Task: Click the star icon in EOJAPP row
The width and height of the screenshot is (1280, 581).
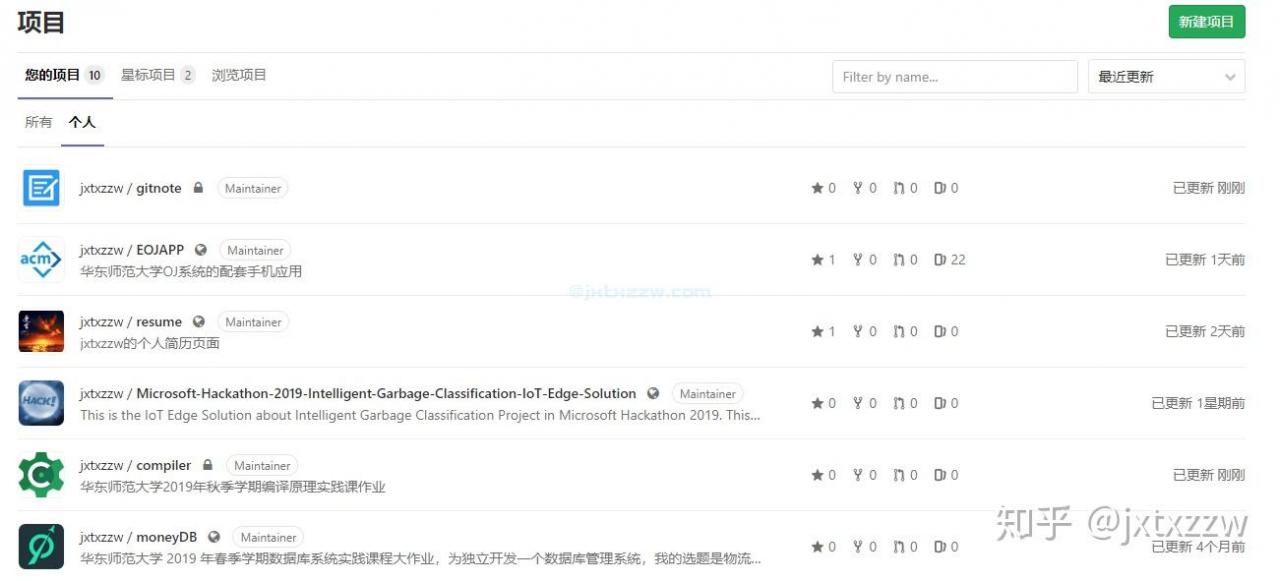Action: (x=817, y=260)
